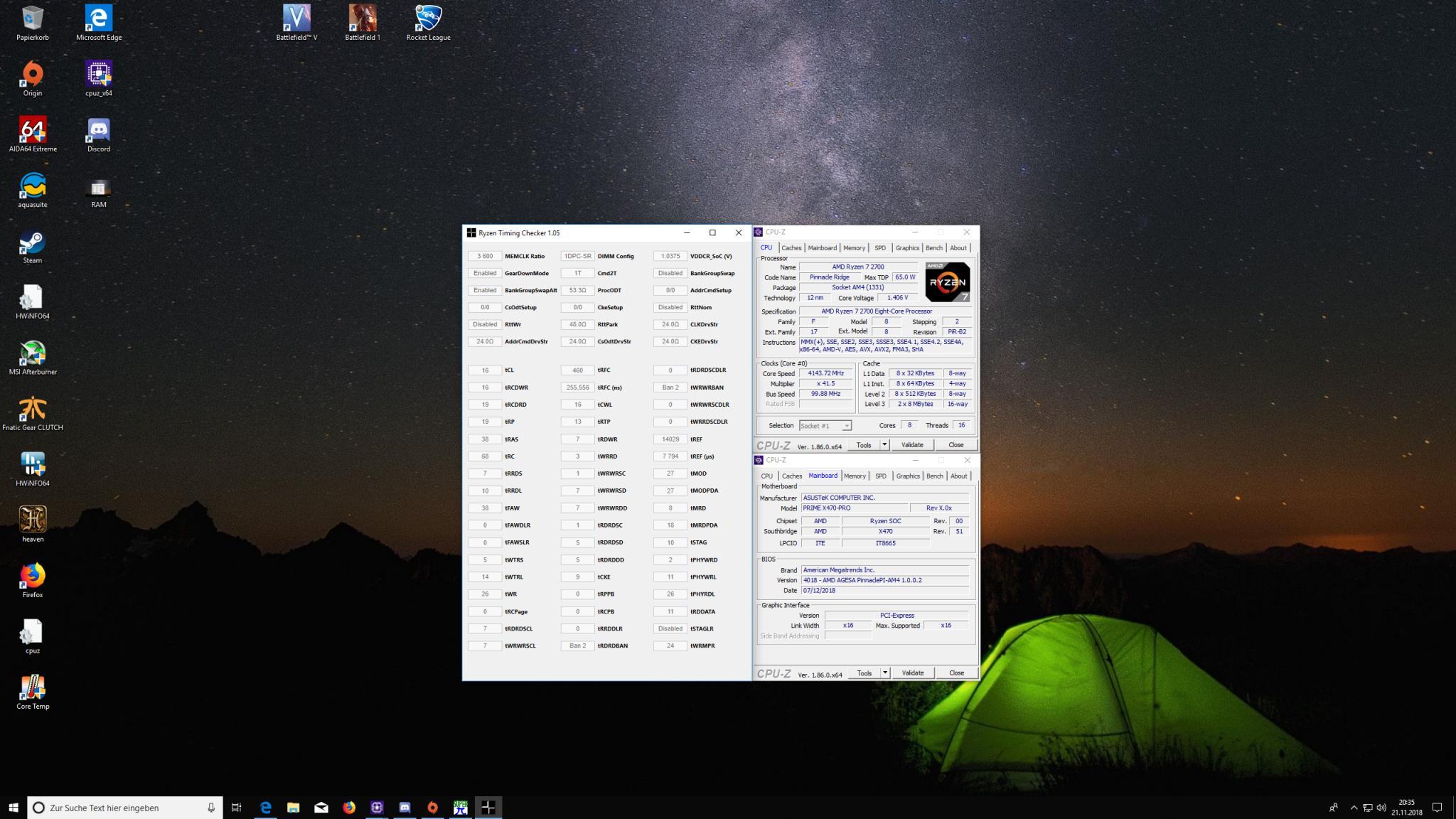Switch to CPU tab in lower CPU-Z
The width and height of the screenshot is (1456, 819).
[x=766, y=476]
